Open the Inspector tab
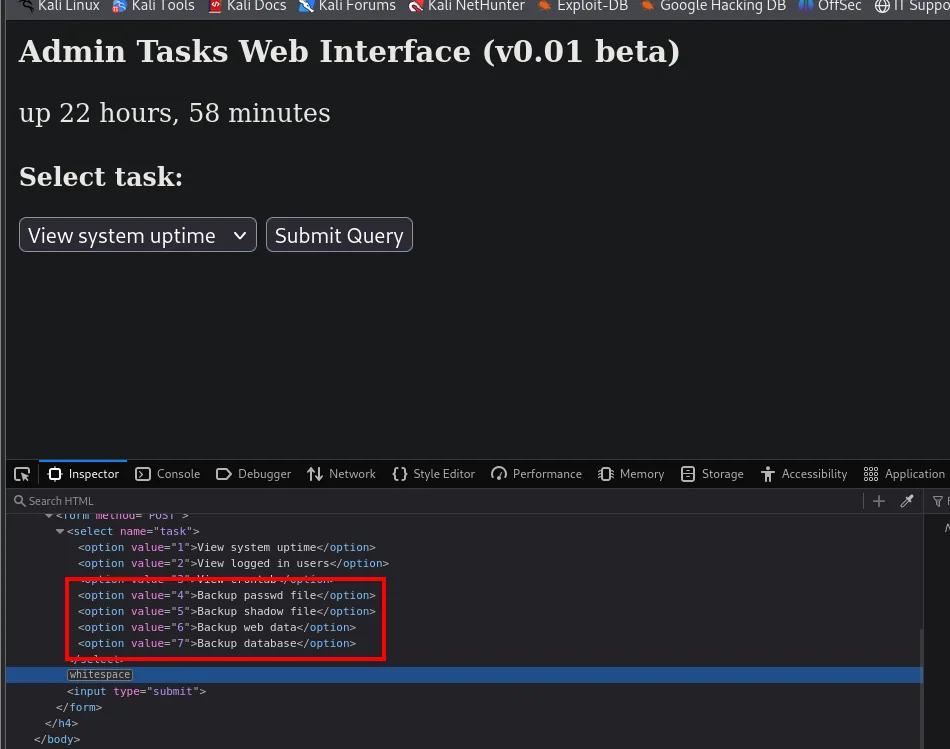 coord(84,474)
